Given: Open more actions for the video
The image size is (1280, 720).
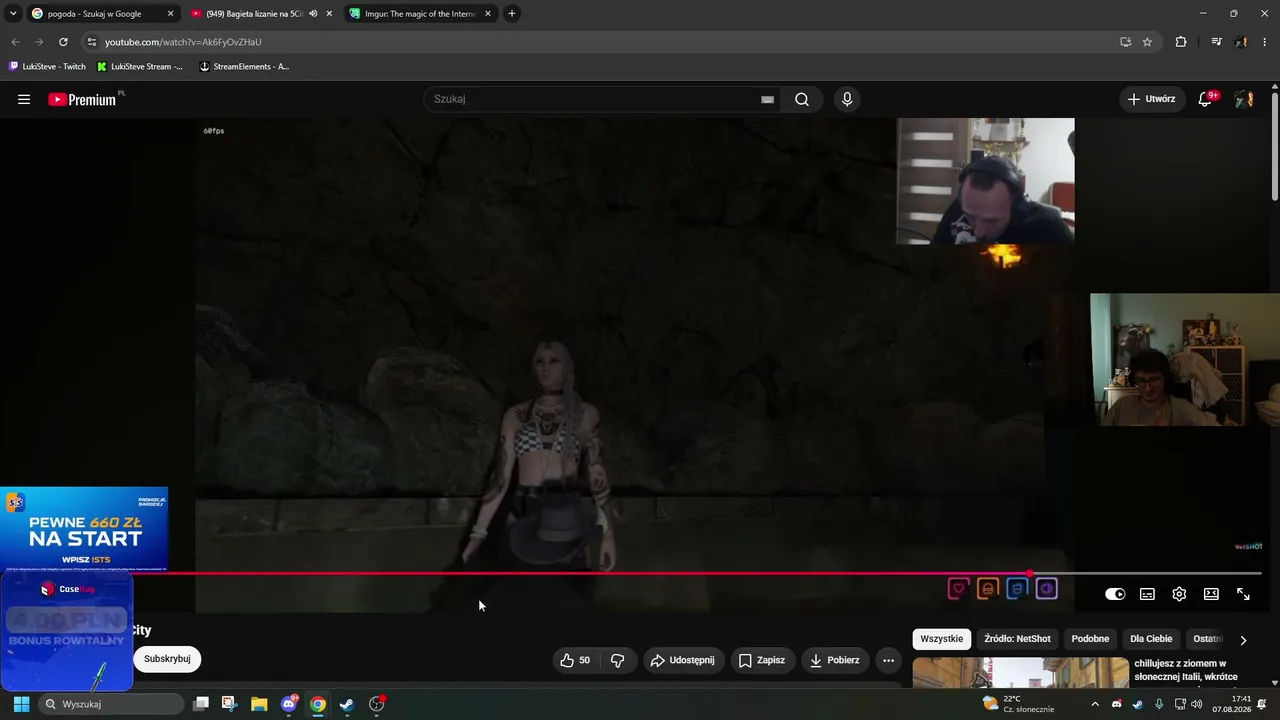Looking at the screenshot, I should point(888,660).
